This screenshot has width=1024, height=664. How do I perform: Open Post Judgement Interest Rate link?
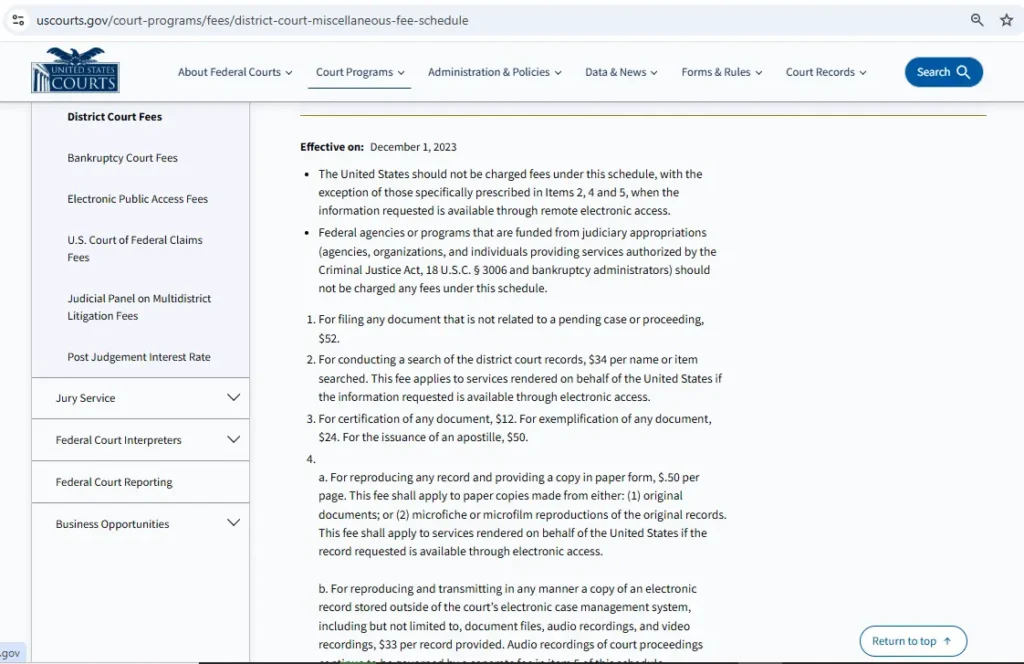click(x=138, y=357)
